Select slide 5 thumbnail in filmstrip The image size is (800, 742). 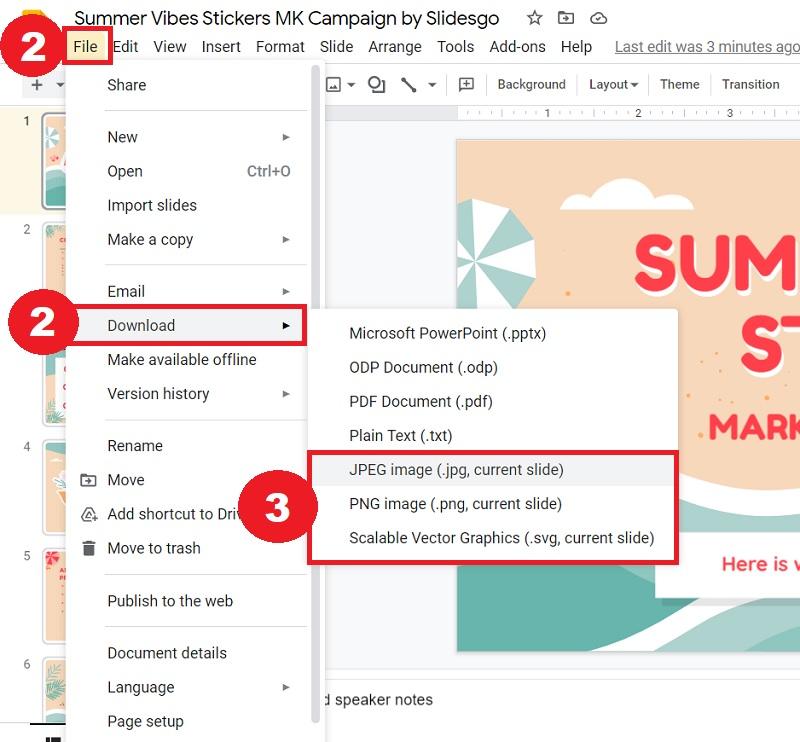tap(55, 596)
